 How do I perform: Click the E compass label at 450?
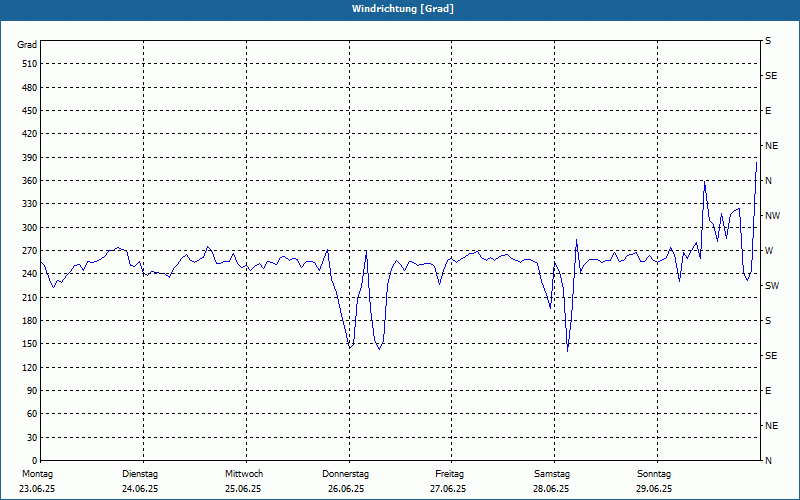click(768, 111)
